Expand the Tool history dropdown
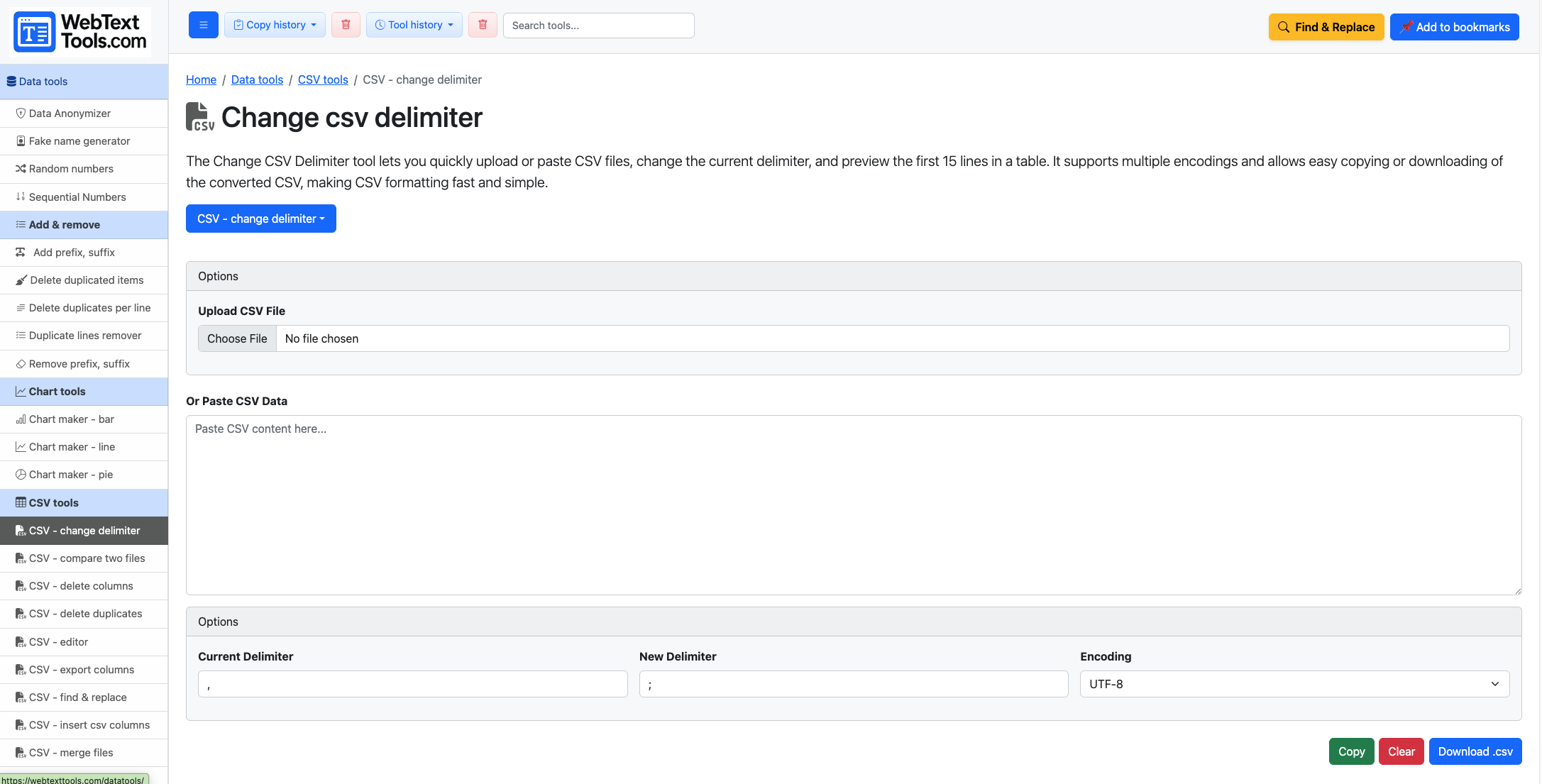This screenshot has width=1542, height=784. (x=414, y=25)
